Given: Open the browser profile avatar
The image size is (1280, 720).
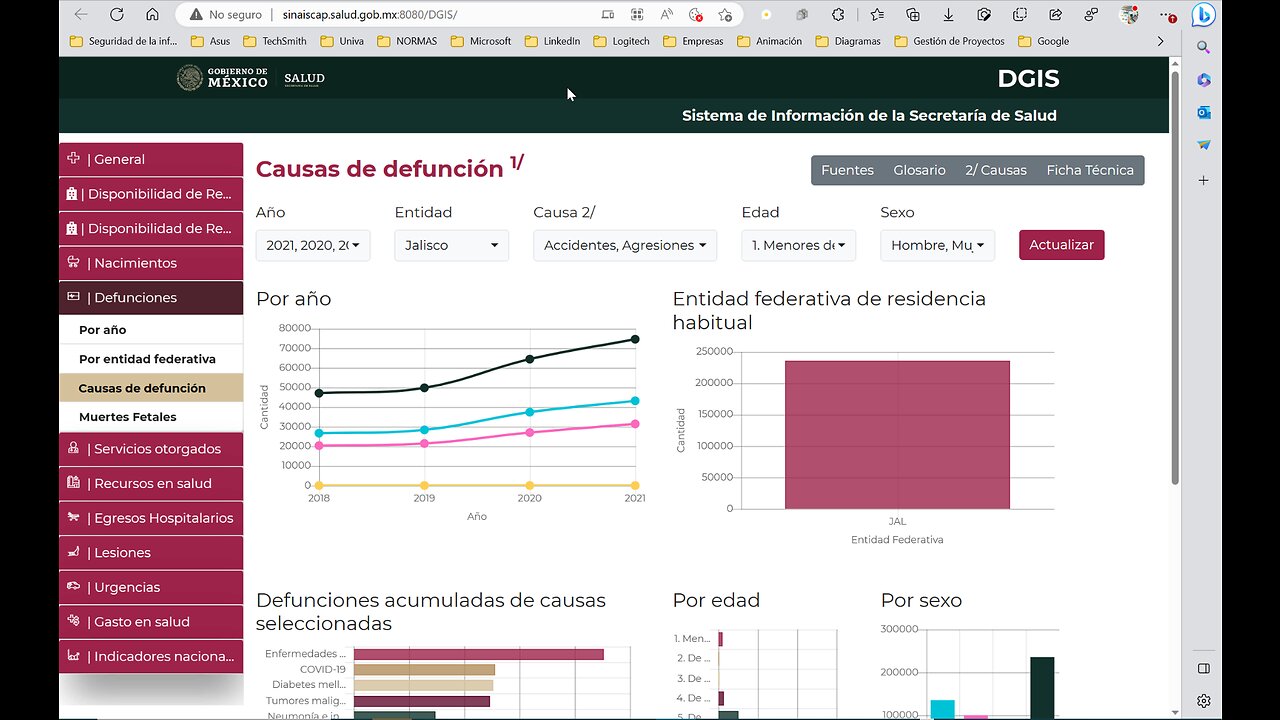Looking at the screenshot, I should [1129, 15].
